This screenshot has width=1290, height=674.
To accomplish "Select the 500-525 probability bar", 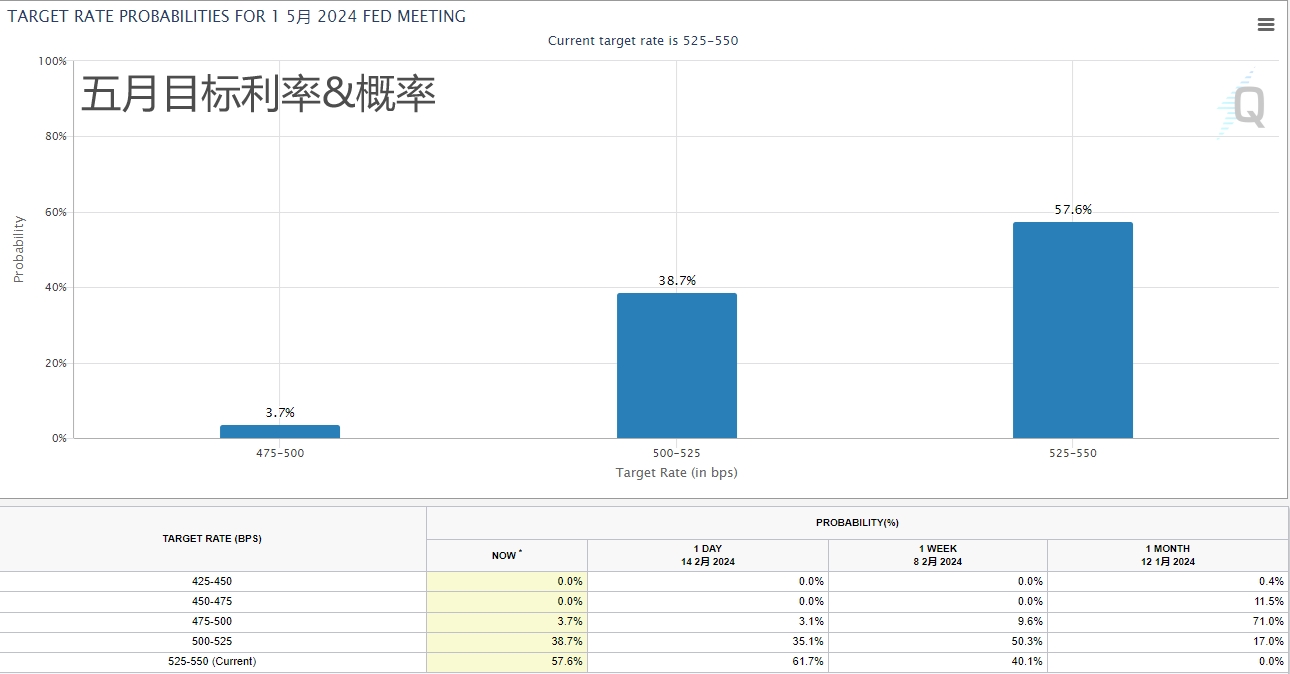I will point(677,366).
